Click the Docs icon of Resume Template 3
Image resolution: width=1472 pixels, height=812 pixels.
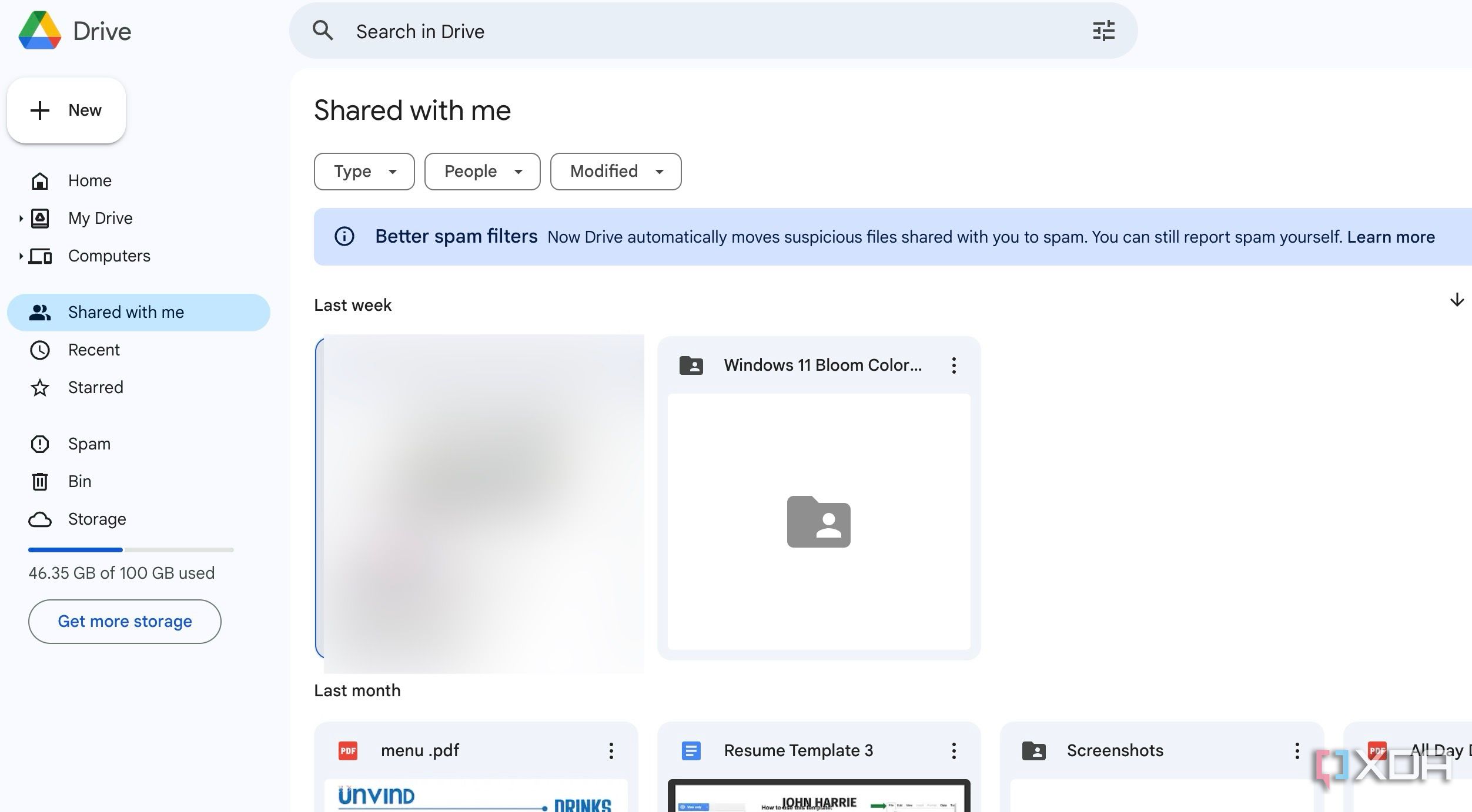click(x=691, y=751)
